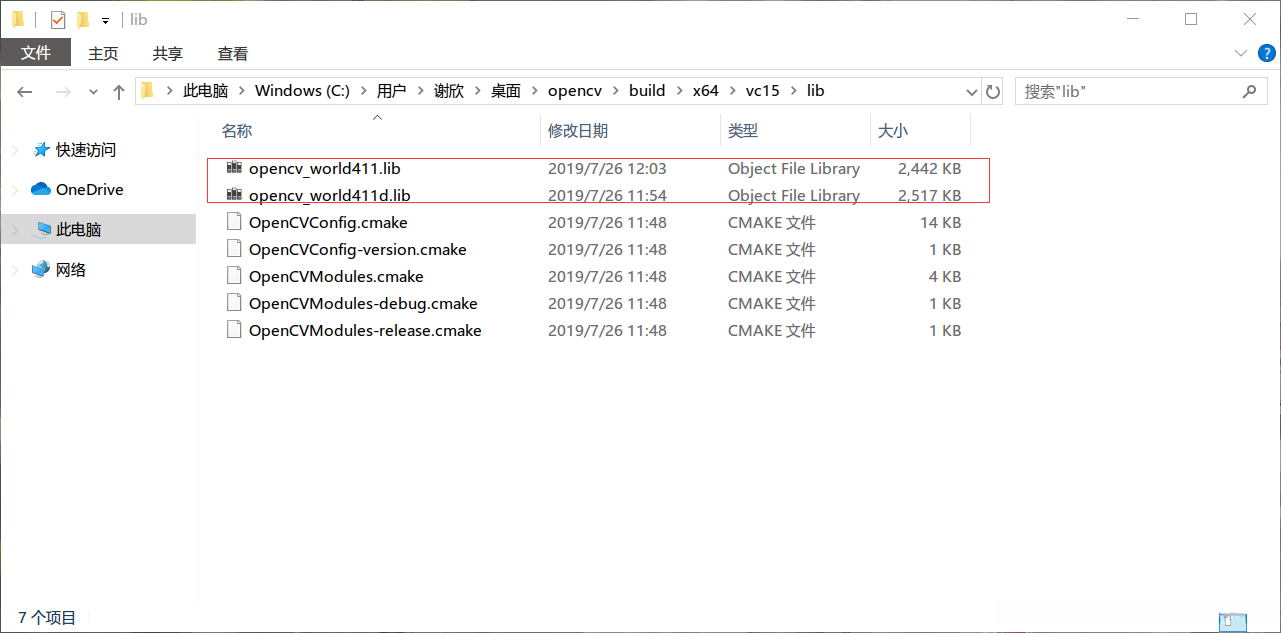This screenshot has height=633, width=1281.
Task: Expand the 此电脑 tree node
Action: pyautogui.click(x=15, y=230)
